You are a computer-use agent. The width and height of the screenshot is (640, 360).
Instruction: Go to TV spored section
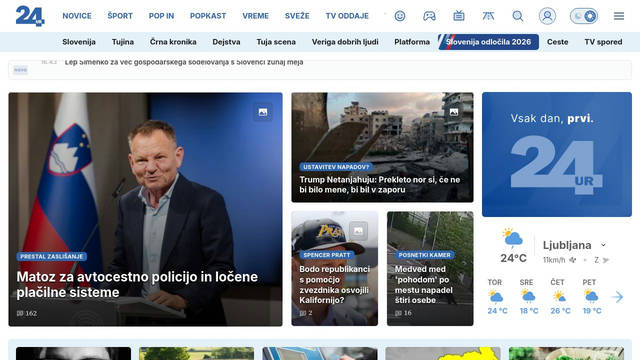(x=603, y=42)
